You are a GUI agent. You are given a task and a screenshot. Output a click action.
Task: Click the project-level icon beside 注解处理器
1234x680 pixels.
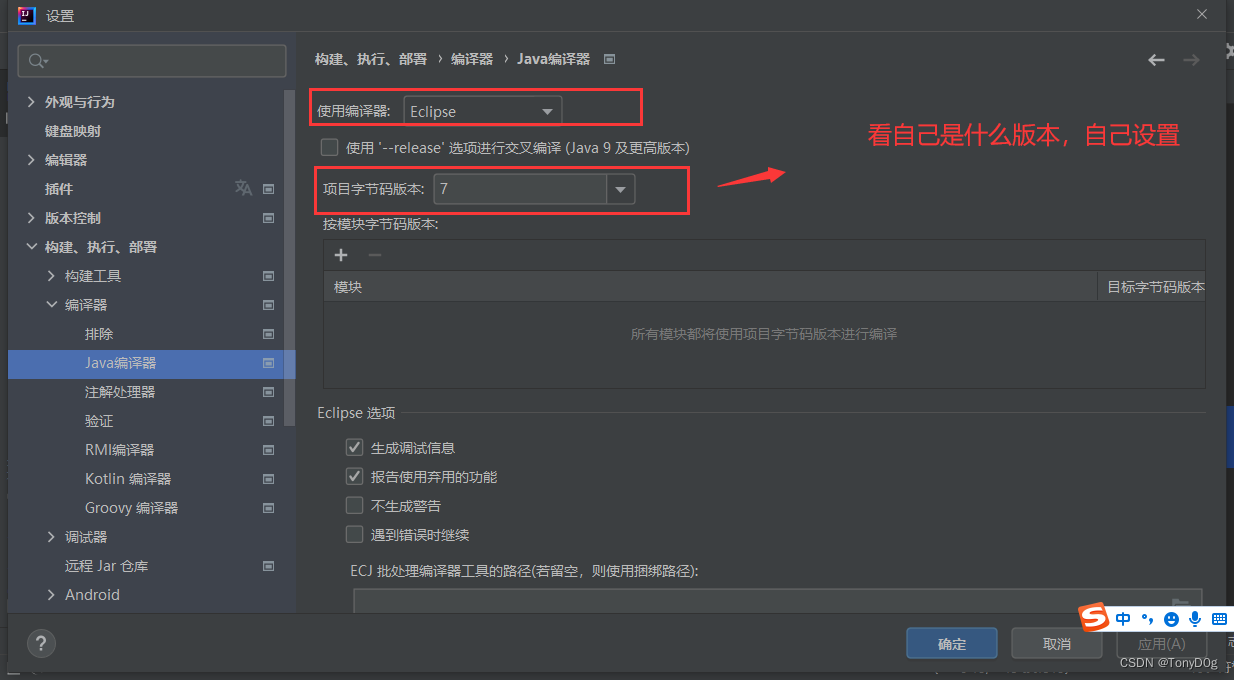click(x=268, y=392)
